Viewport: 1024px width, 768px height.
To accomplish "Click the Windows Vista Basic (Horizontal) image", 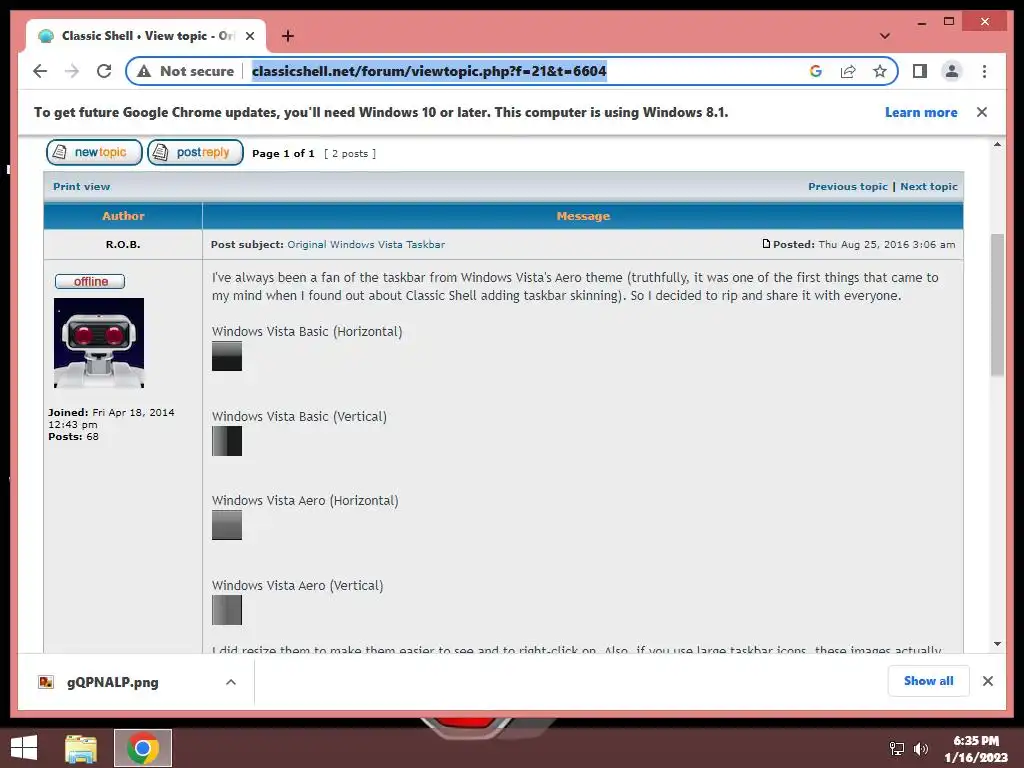I will pos(227,356).
